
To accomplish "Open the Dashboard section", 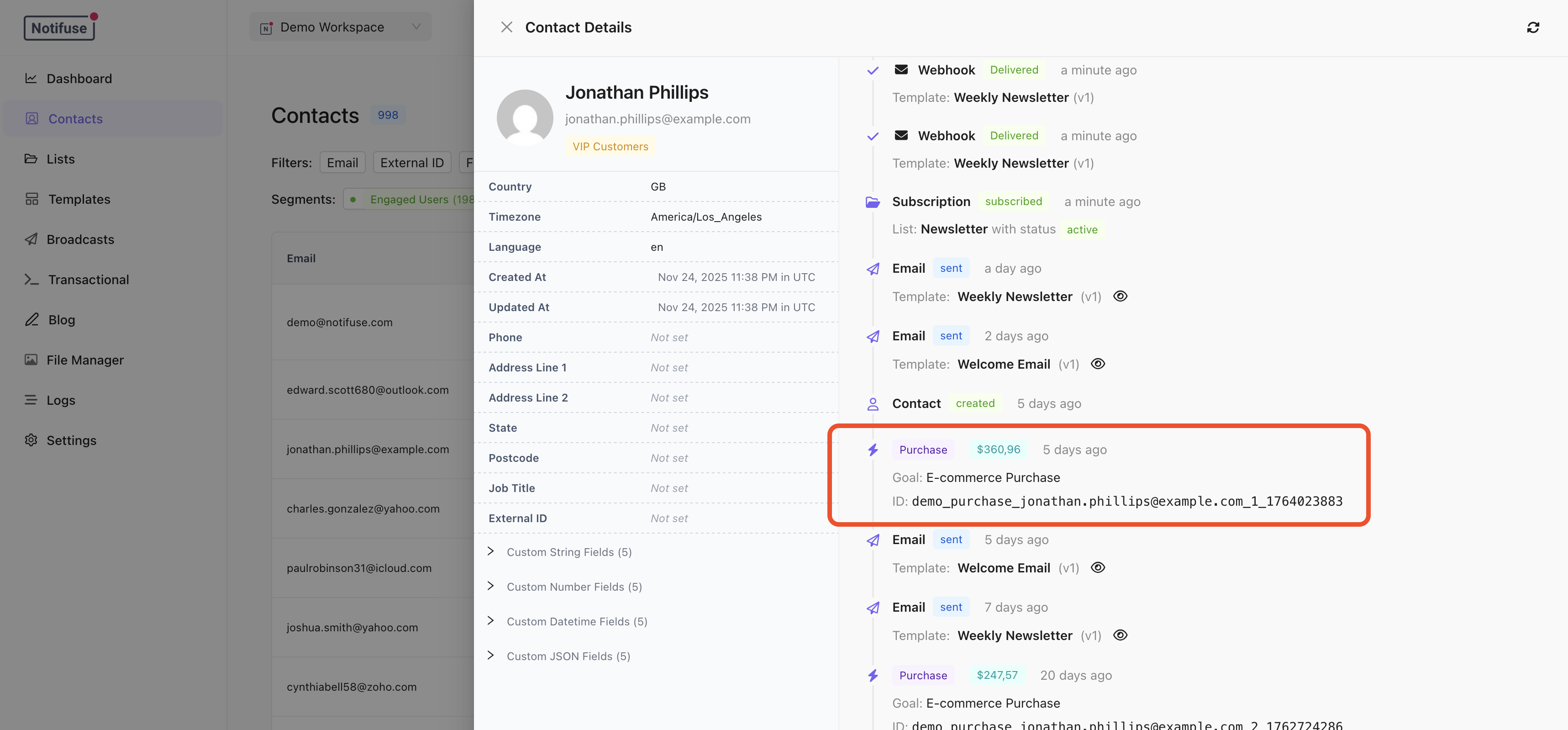I will click(79, 79).
